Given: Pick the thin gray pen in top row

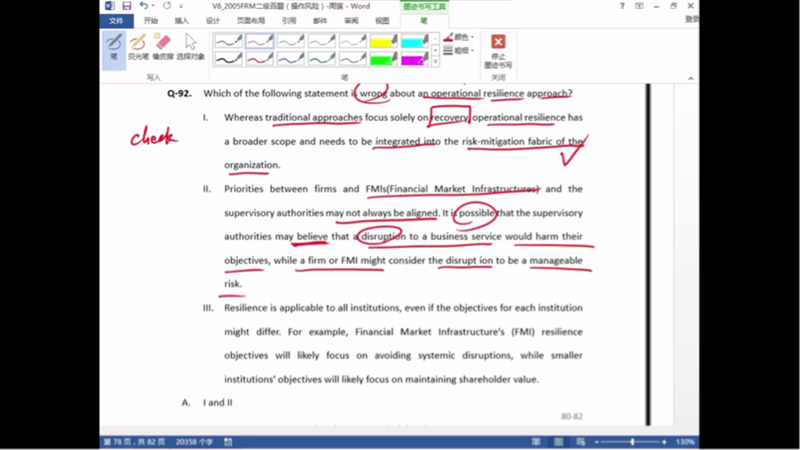Looking at the screenshot, I should pos(353,41).
